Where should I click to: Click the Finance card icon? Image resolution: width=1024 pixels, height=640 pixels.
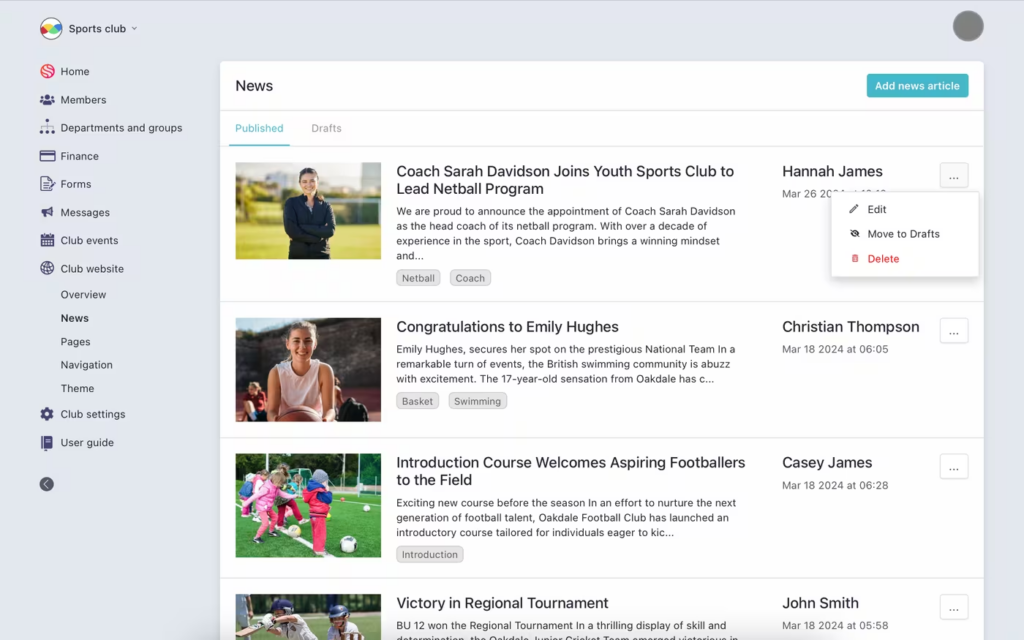tap(47, 156)
